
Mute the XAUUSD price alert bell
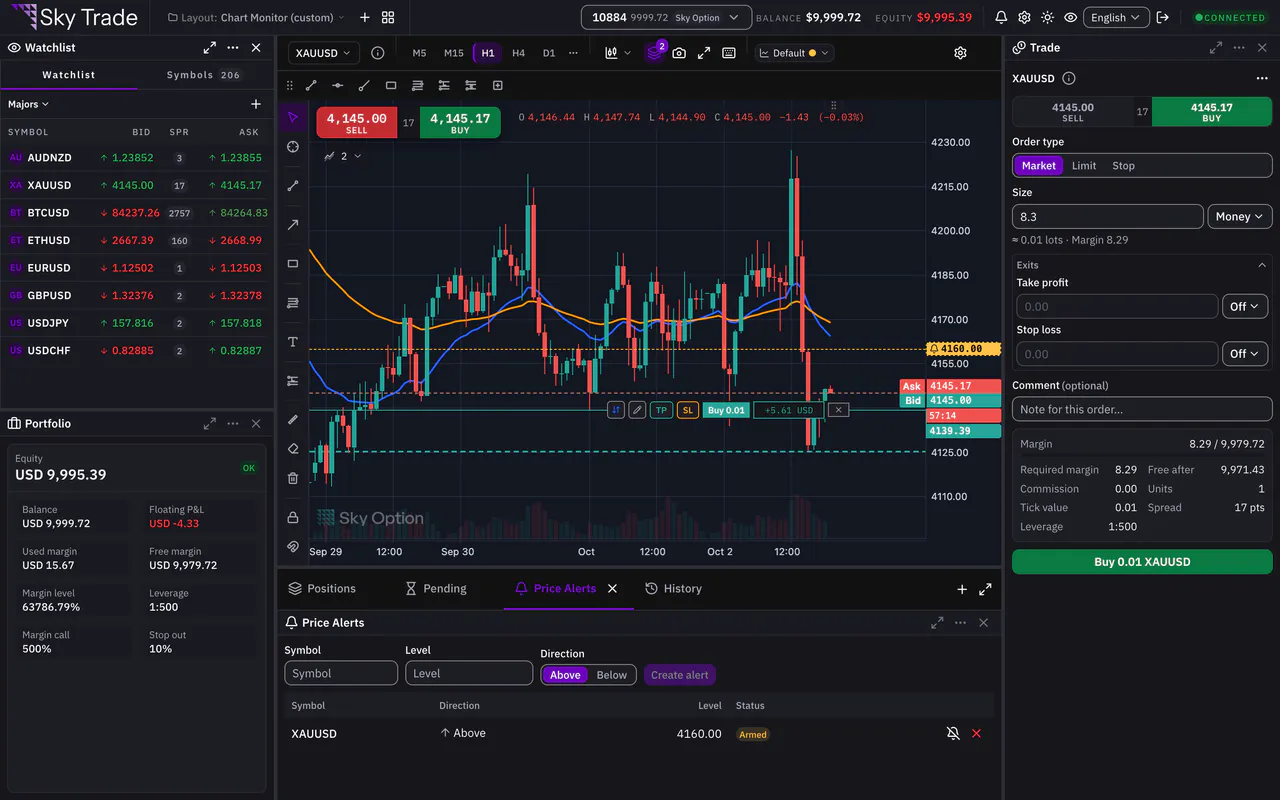tap(953, 733)
